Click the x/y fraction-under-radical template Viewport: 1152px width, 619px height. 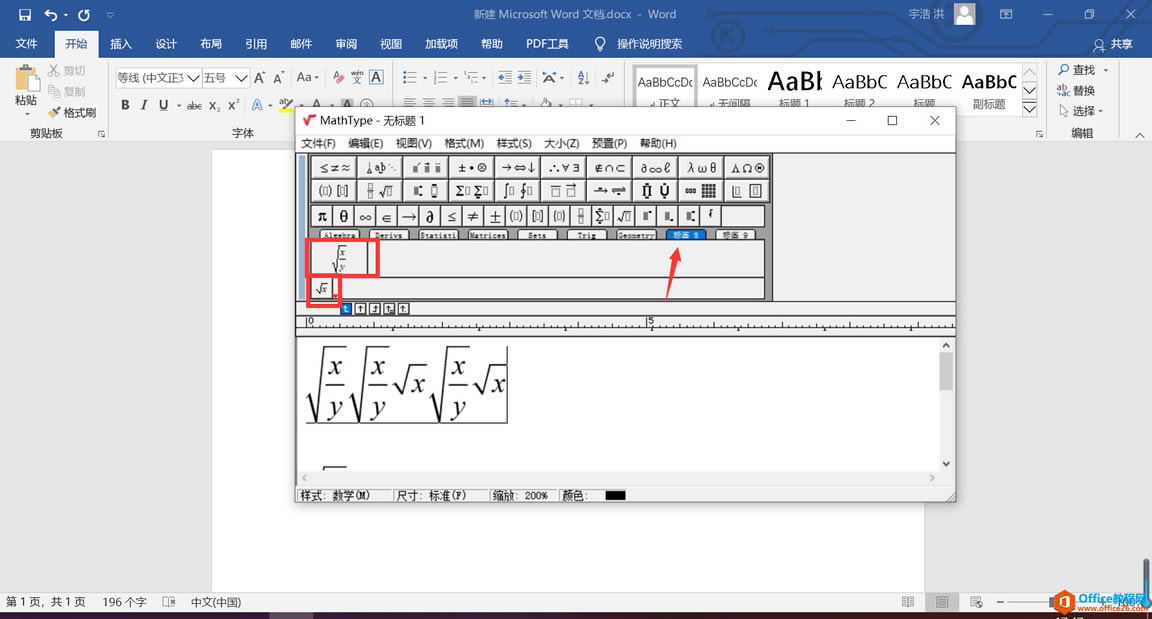340,257
